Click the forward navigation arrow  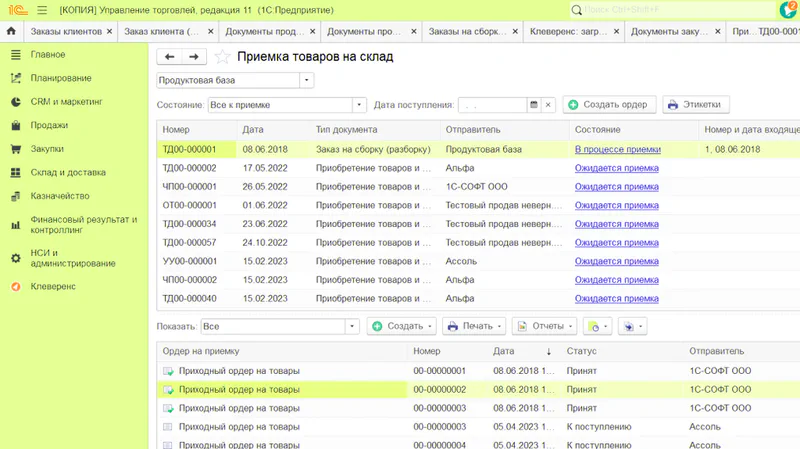194,57
